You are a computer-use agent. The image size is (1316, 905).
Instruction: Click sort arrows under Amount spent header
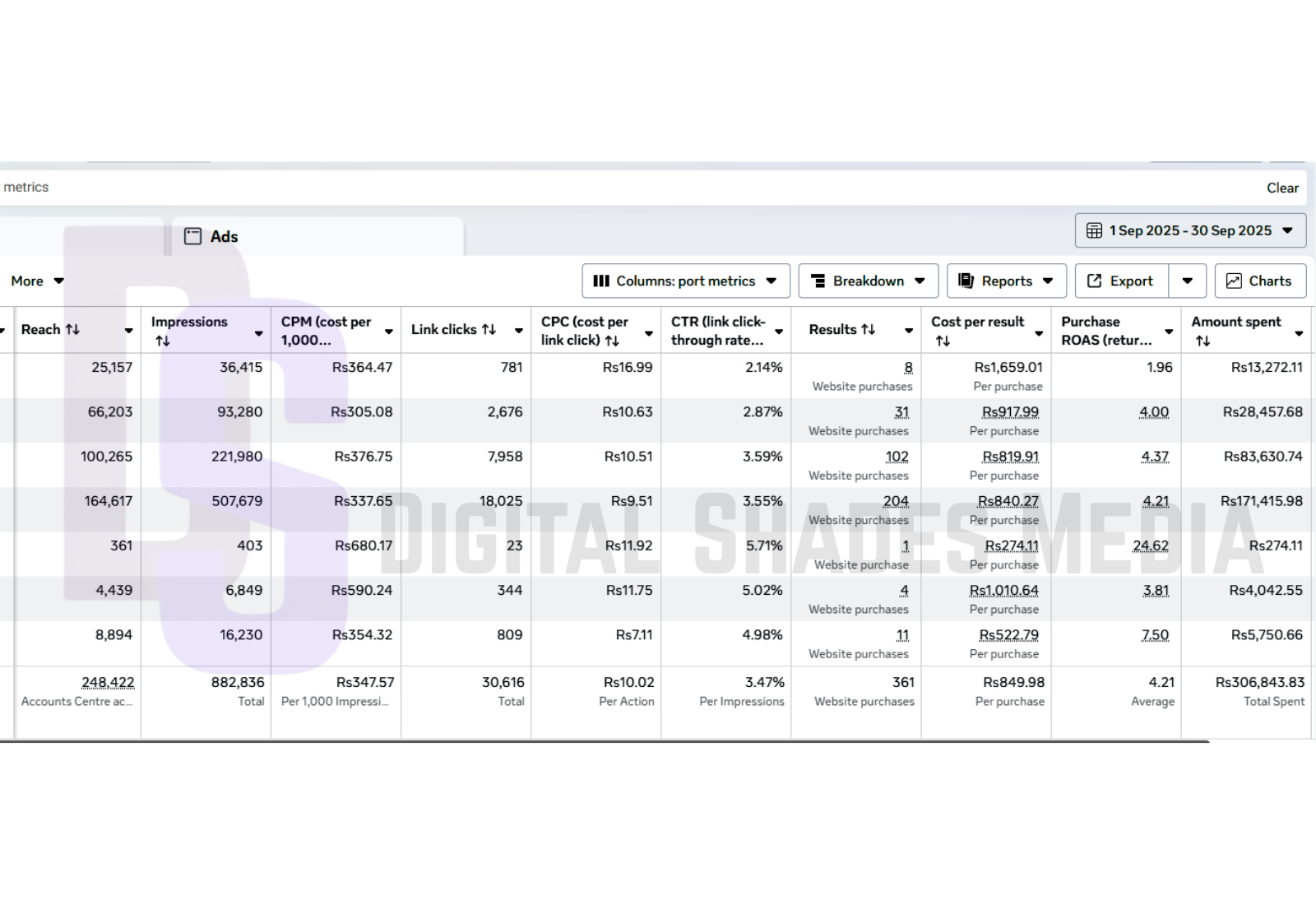(1202, 341)
